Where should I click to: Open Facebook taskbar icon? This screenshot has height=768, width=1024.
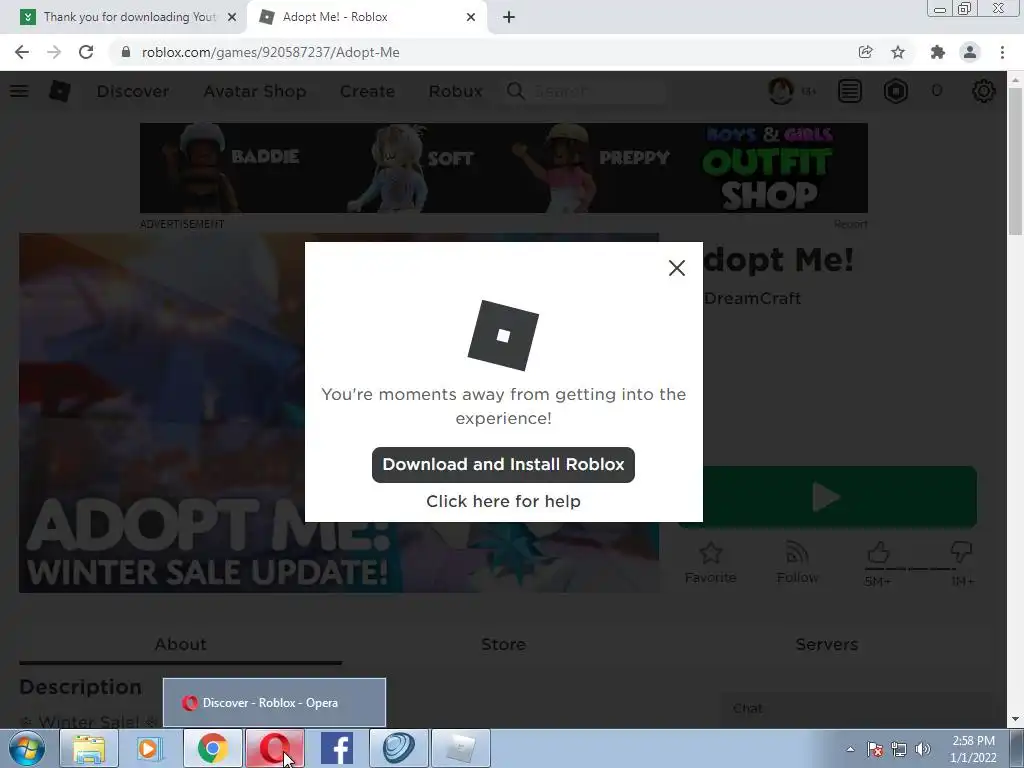(336, 748)
